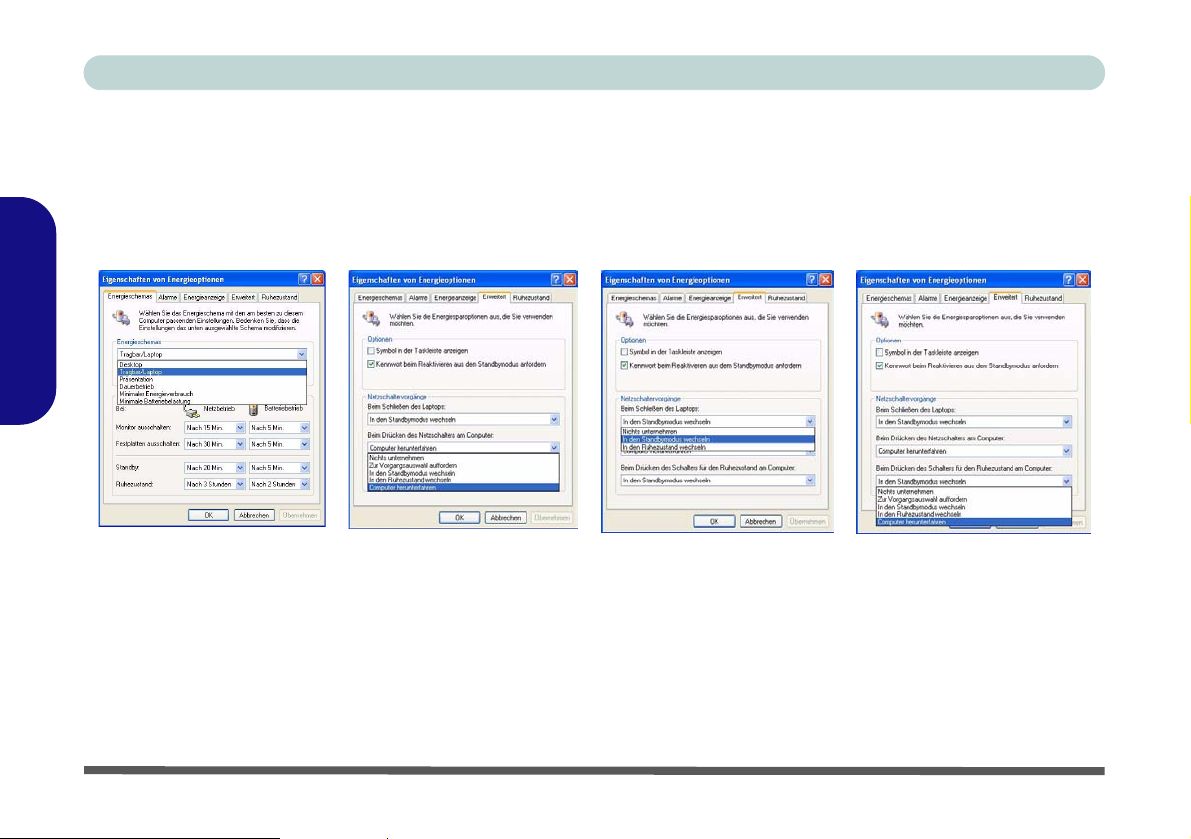This screenshot has width=1191, height=839.
Task: Open help in the dialog with sleep-switch list open
Action: (x=1069, y=279)
